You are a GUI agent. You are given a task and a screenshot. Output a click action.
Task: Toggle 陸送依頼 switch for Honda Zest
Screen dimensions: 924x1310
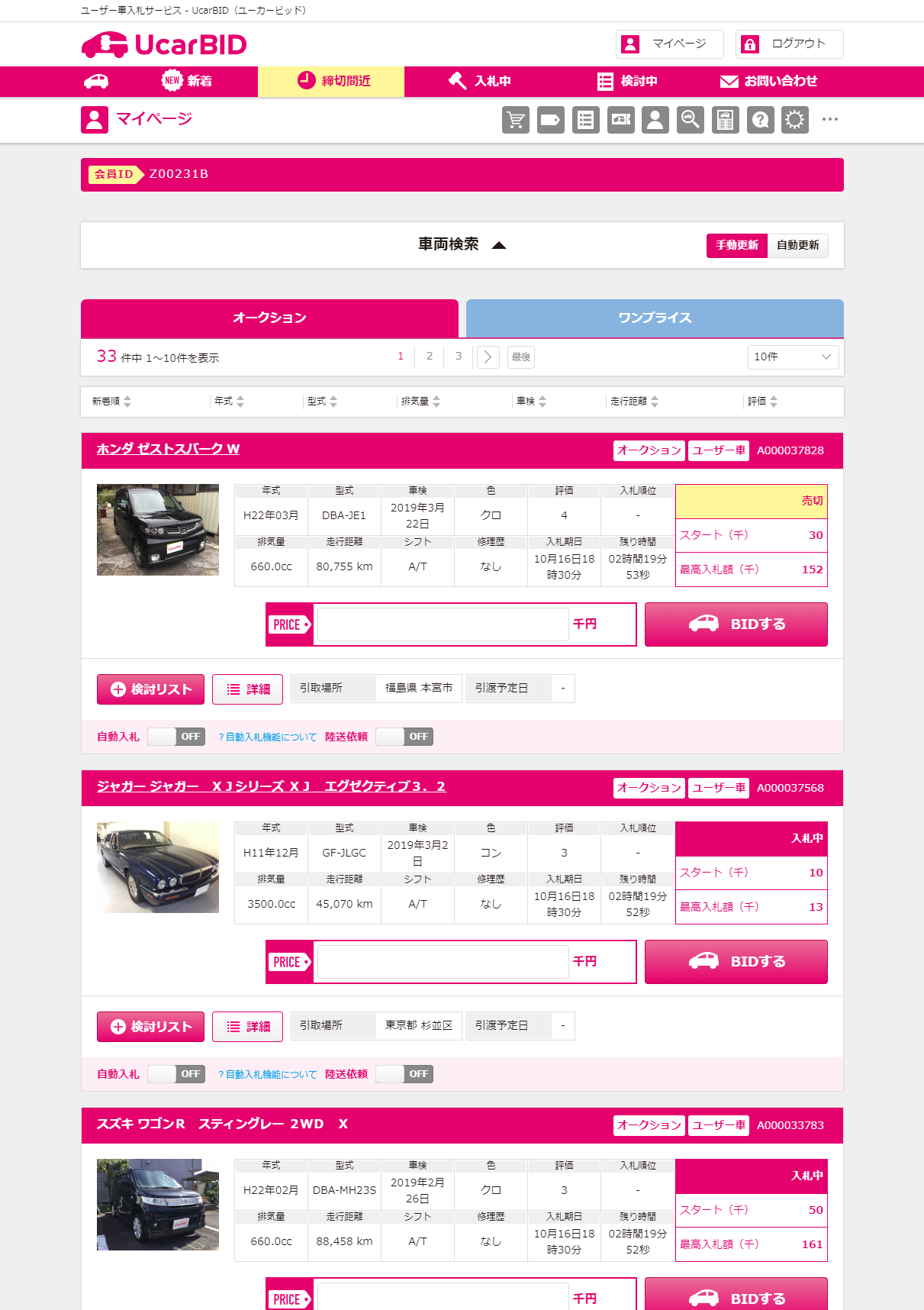pos(404,737)
